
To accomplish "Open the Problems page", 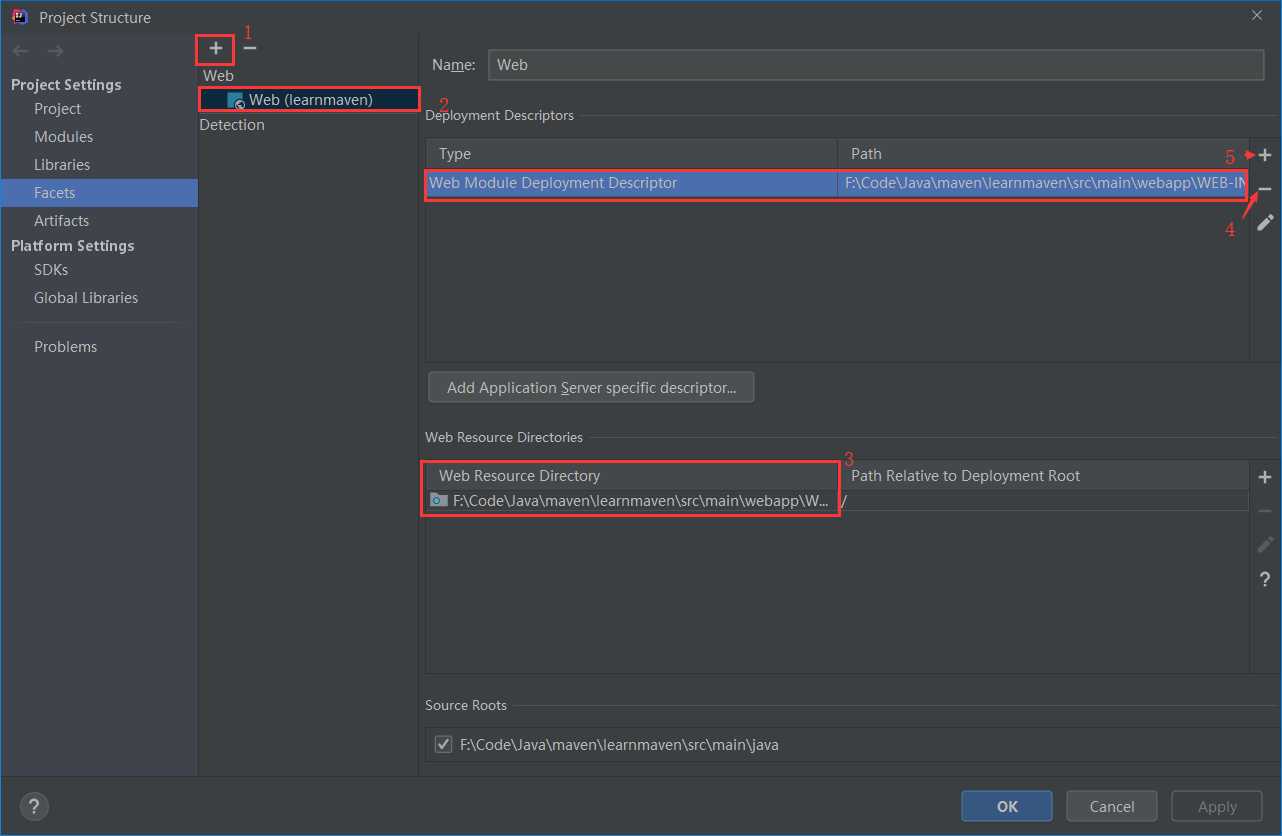I will pos(65,347).
